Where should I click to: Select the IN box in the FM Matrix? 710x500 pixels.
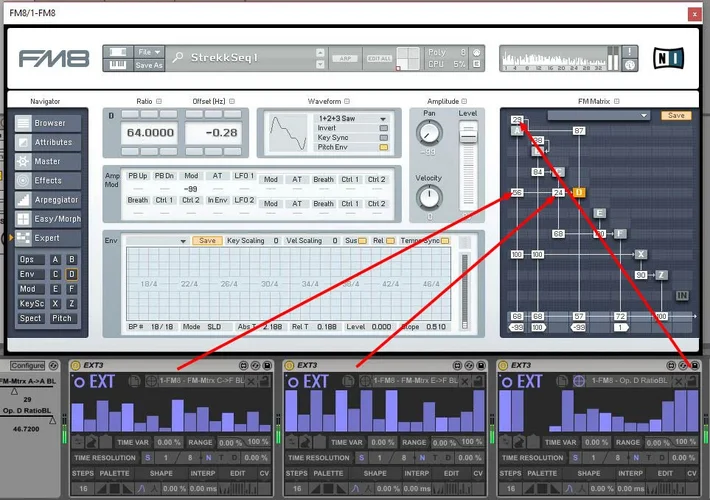682,296
